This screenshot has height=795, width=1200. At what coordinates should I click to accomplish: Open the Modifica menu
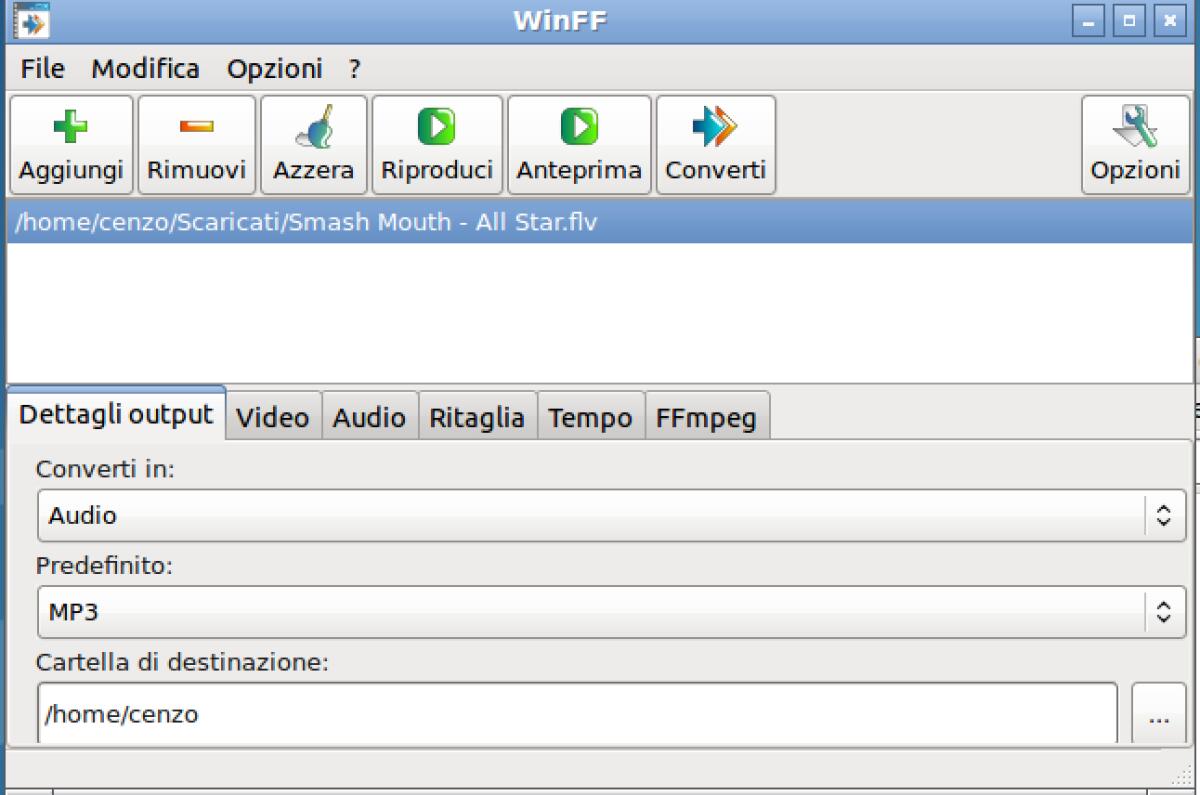[145, 68]
